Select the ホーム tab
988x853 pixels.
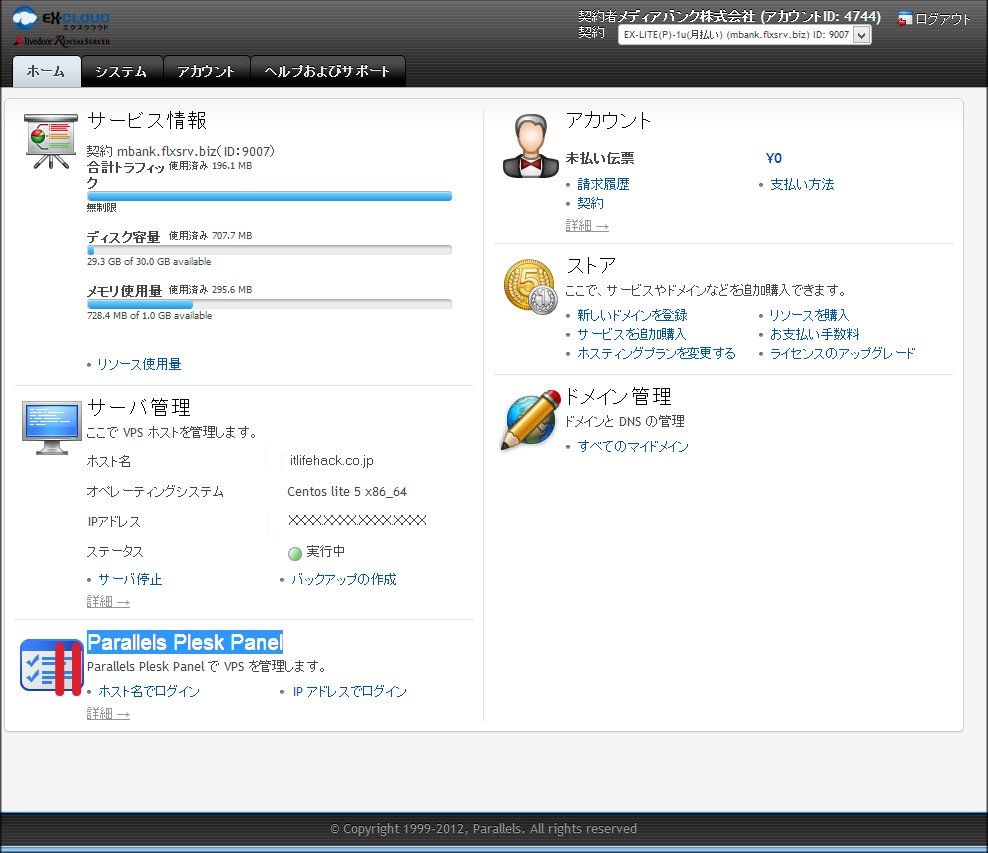(x=46, y=71)
